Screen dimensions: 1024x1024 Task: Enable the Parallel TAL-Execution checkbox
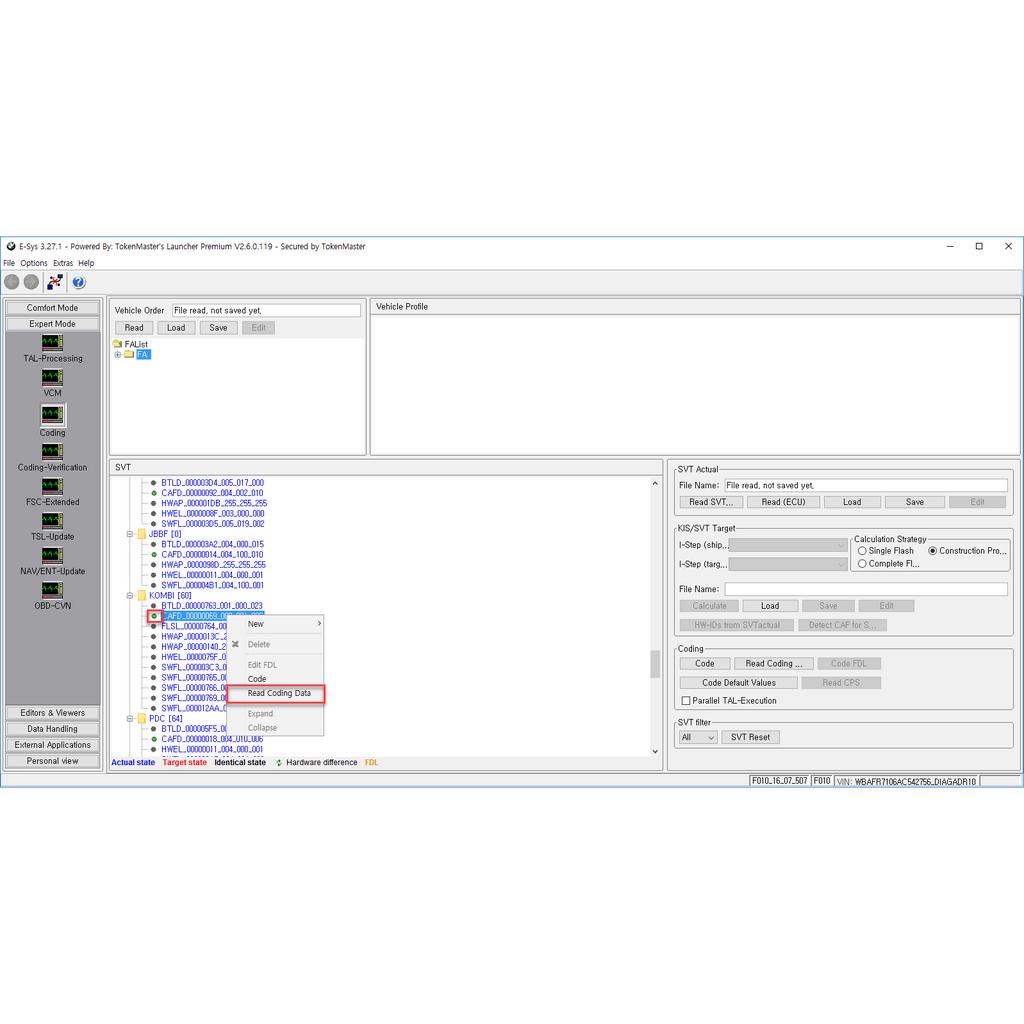coord(685,701)
